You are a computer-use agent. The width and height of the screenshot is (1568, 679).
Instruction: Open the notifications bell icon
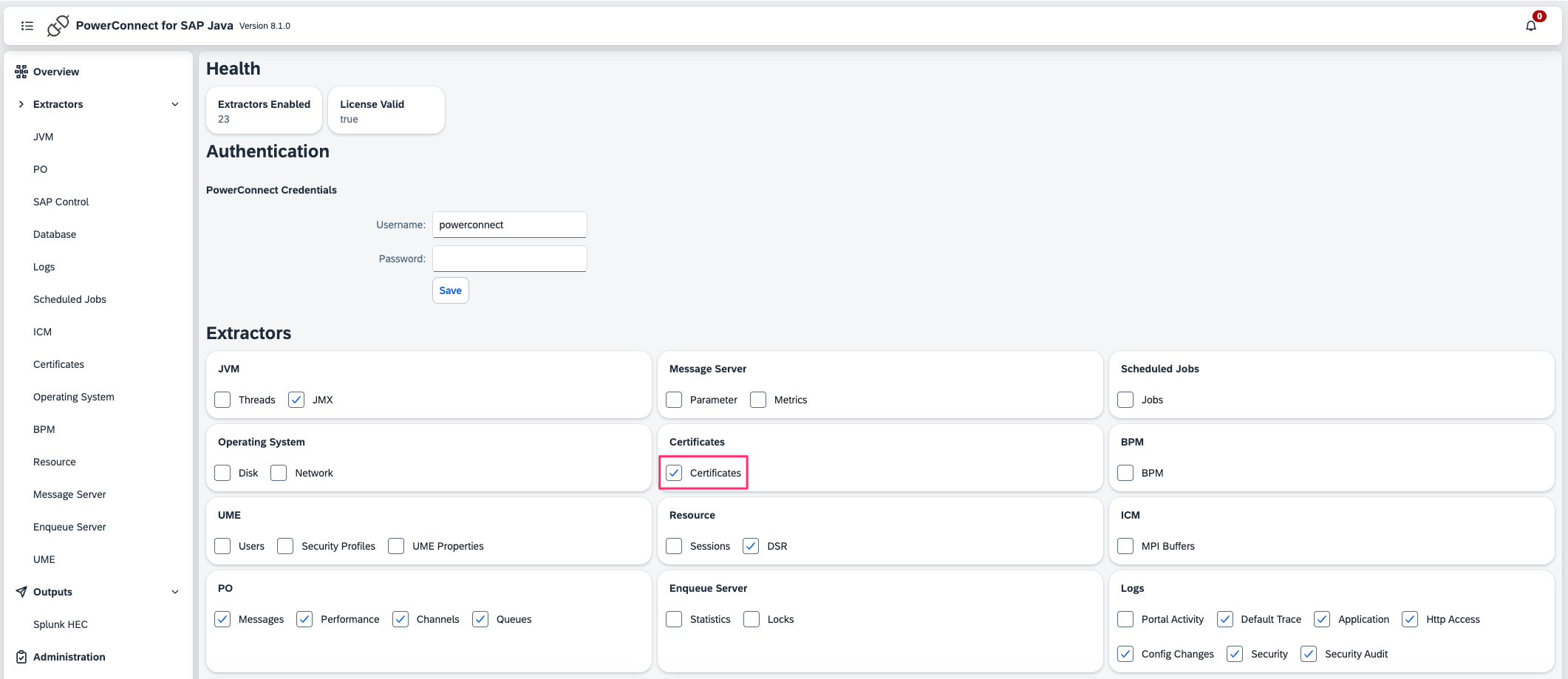(x=1530, y=26)
